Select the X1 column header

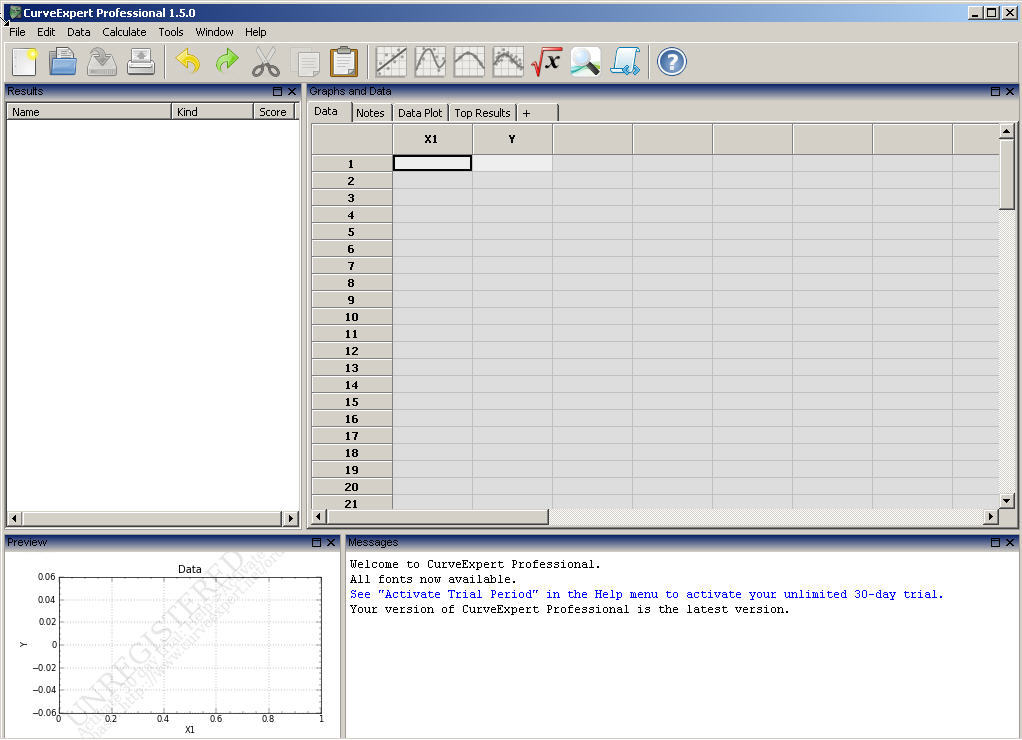coord(432,139)
